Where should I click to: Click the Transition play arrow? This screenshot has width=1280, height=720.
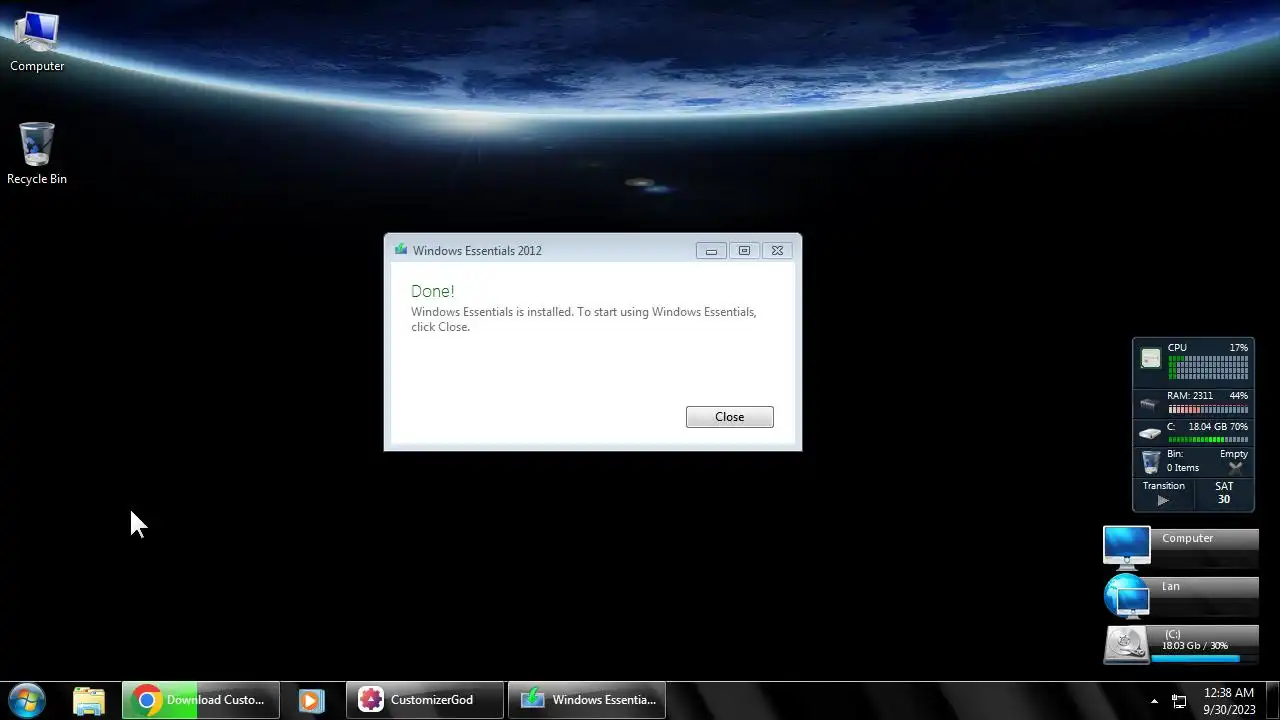(1163, 500)
